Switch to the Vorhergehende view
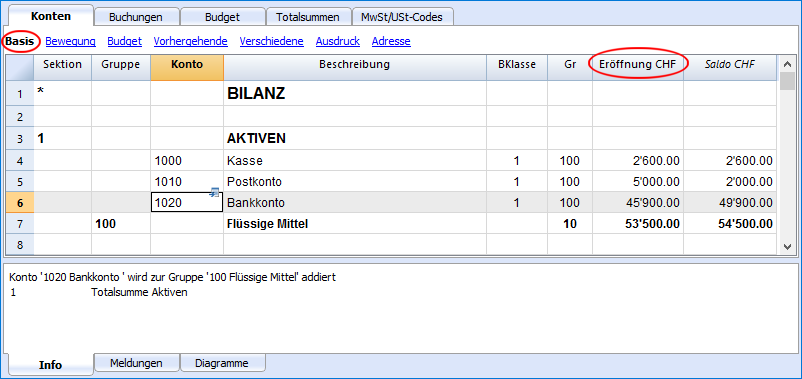802x379 pixels. 190,41
